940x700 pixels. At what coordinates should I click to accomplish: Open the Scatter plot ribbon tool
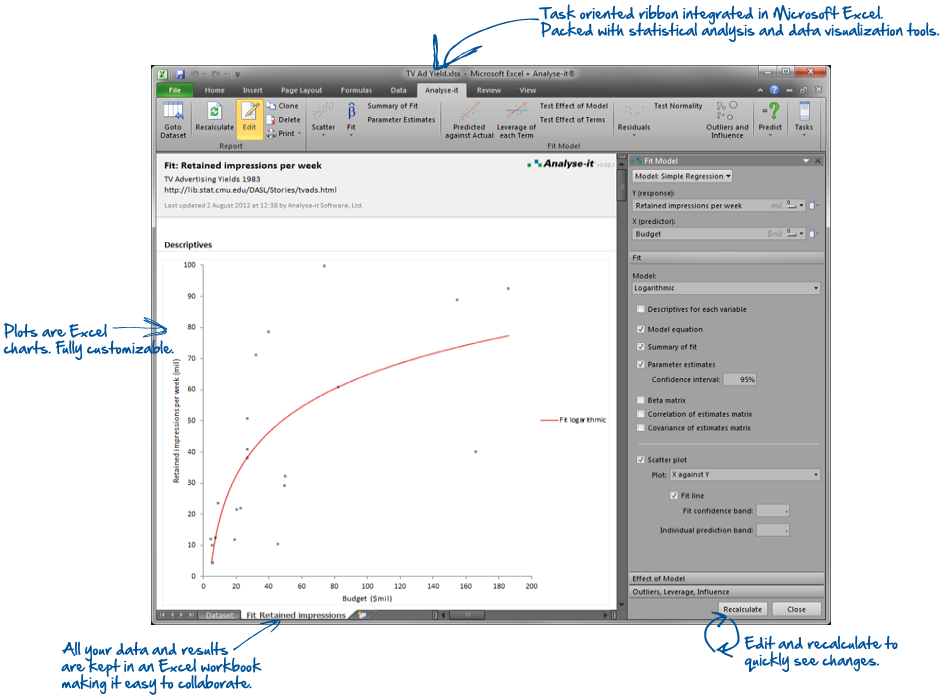tap(323, 118)
